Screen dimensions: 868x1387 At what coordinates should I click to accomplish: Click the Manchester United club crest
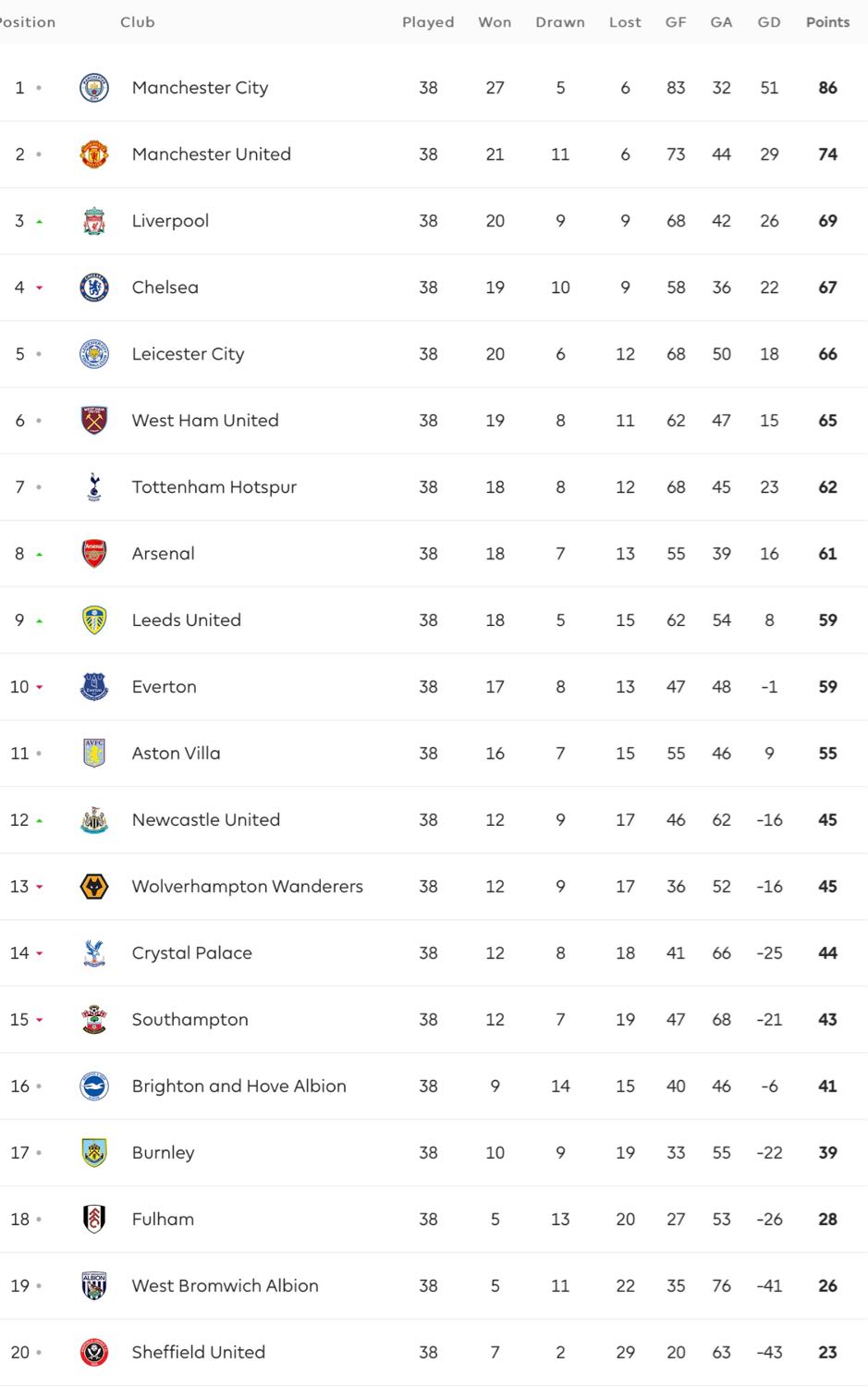tap(94, 154)
